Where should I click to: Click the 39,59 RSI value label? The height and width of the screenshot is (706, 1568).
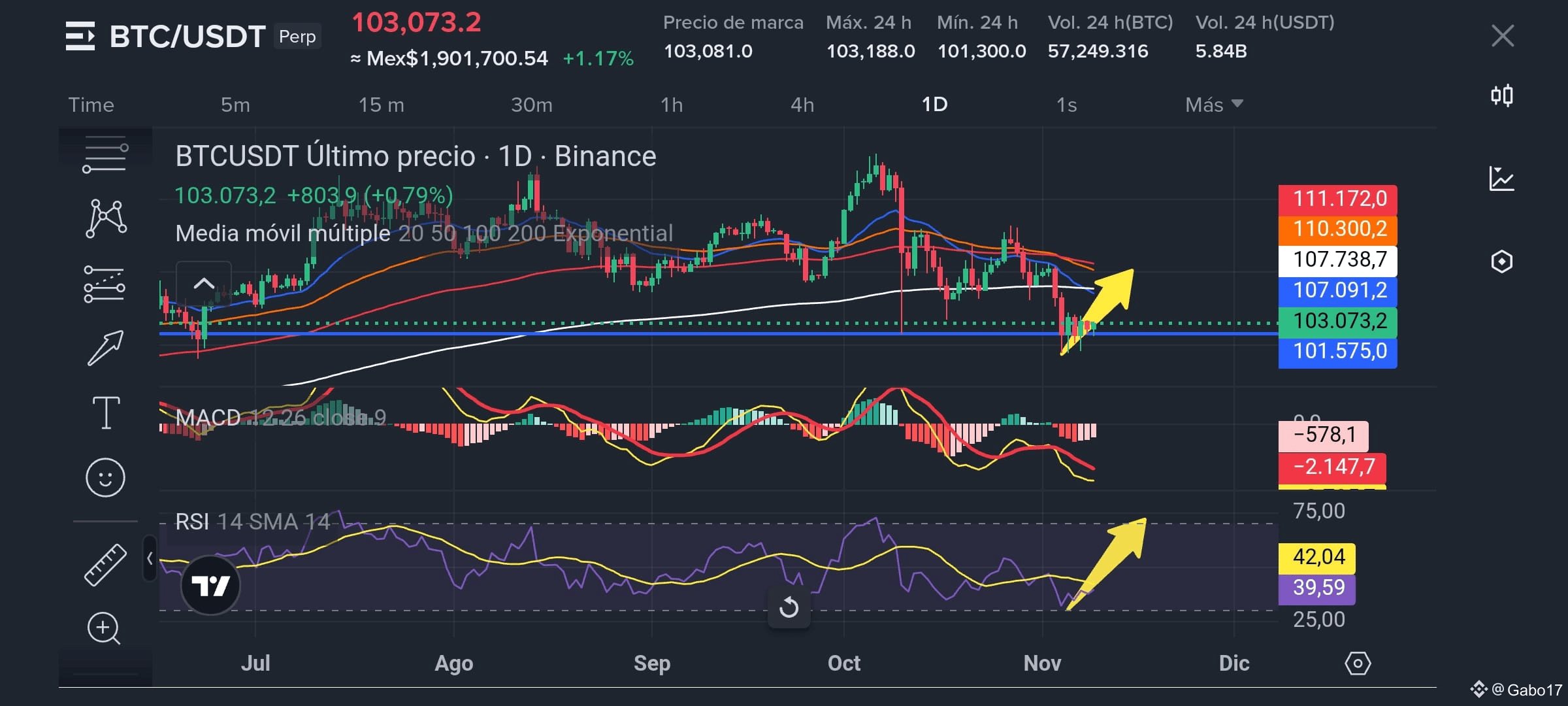(x=1316, y=588)
